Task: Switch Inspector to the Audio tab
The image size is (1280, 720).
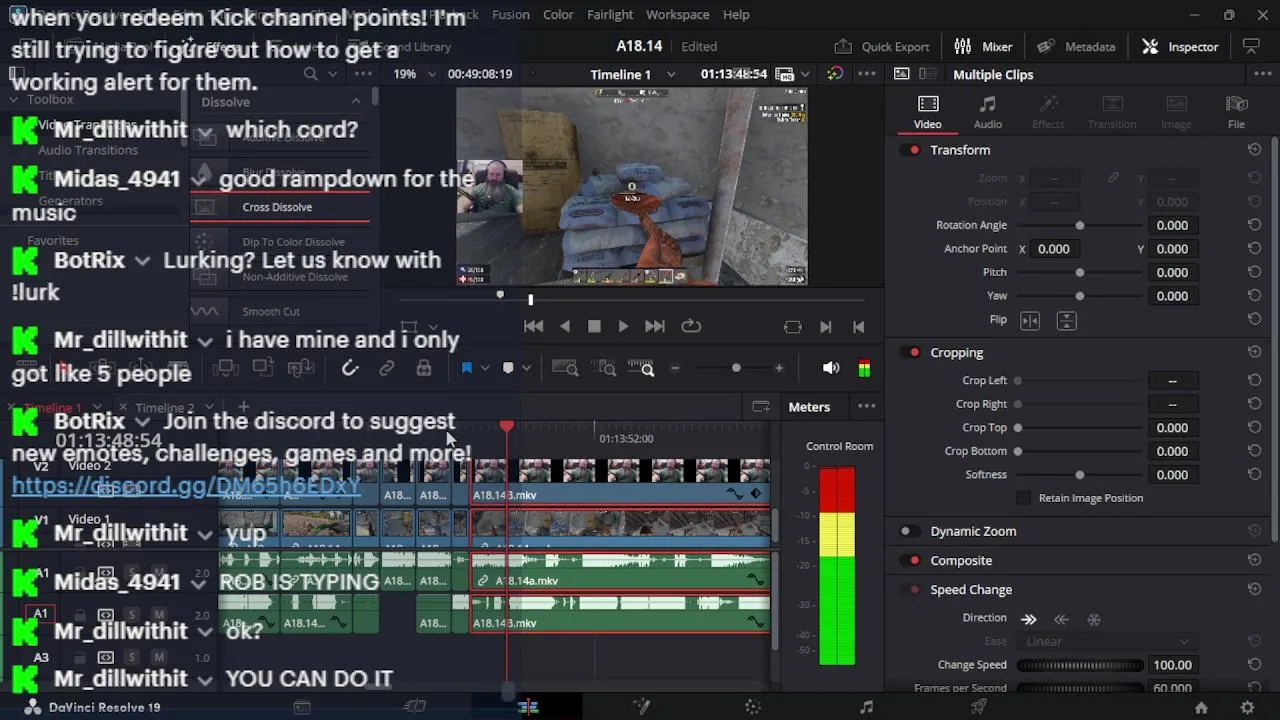Action: click(x=988, y=112)
